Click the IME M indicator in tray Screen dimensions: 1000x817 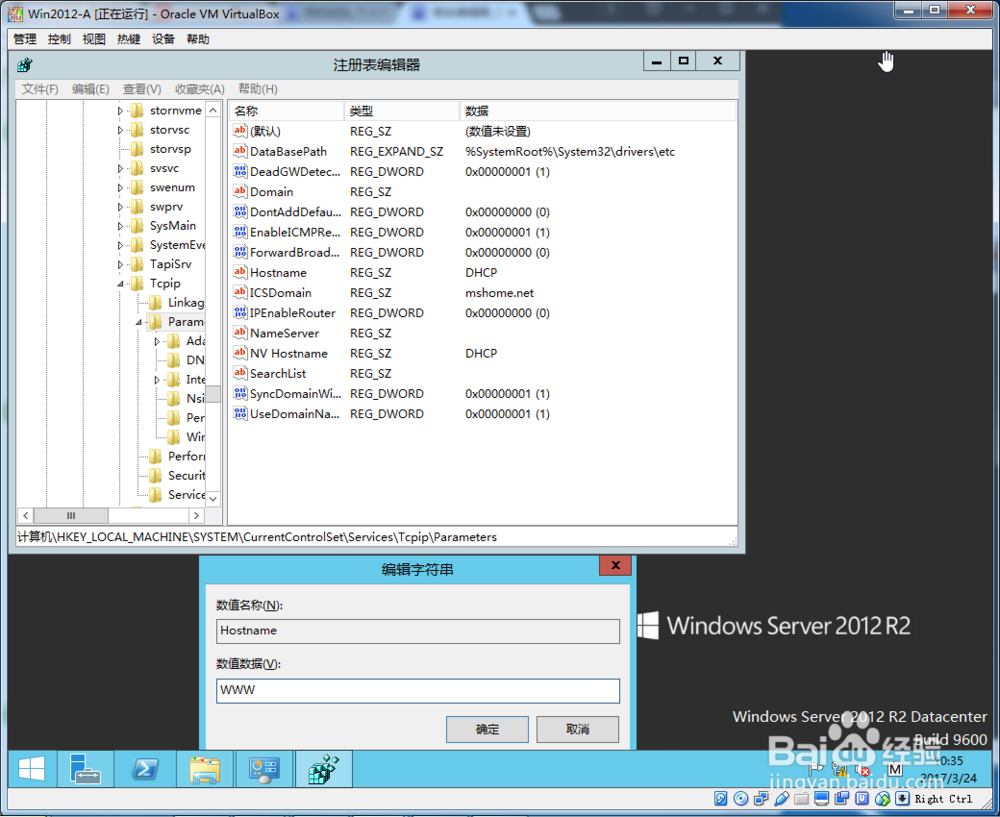895,769
